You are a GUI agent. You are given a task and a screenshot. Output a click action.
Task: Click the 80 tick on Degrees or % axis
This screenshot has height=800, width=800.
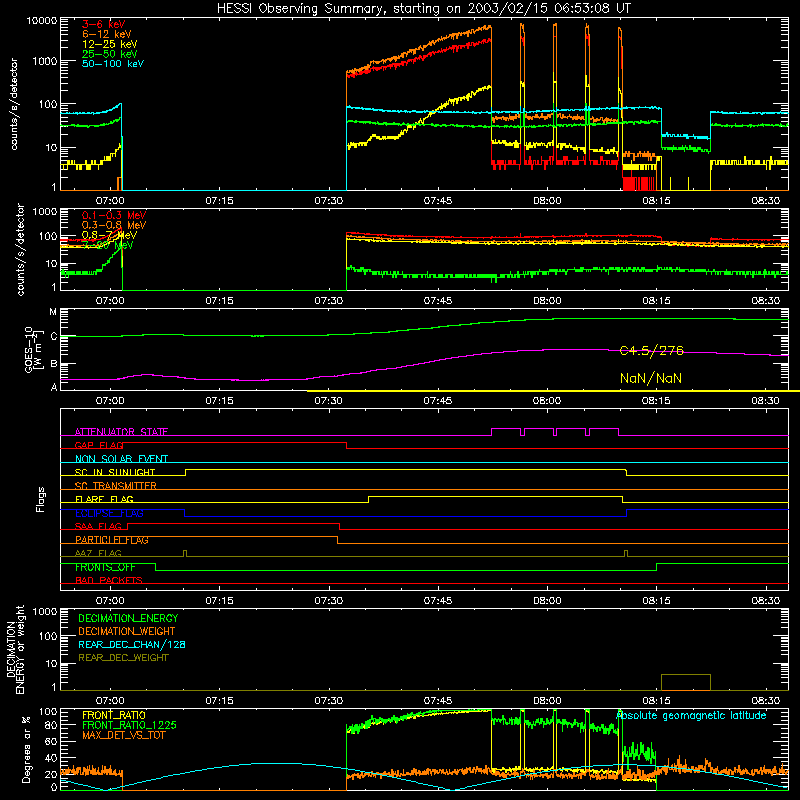[x=52, y=725]
